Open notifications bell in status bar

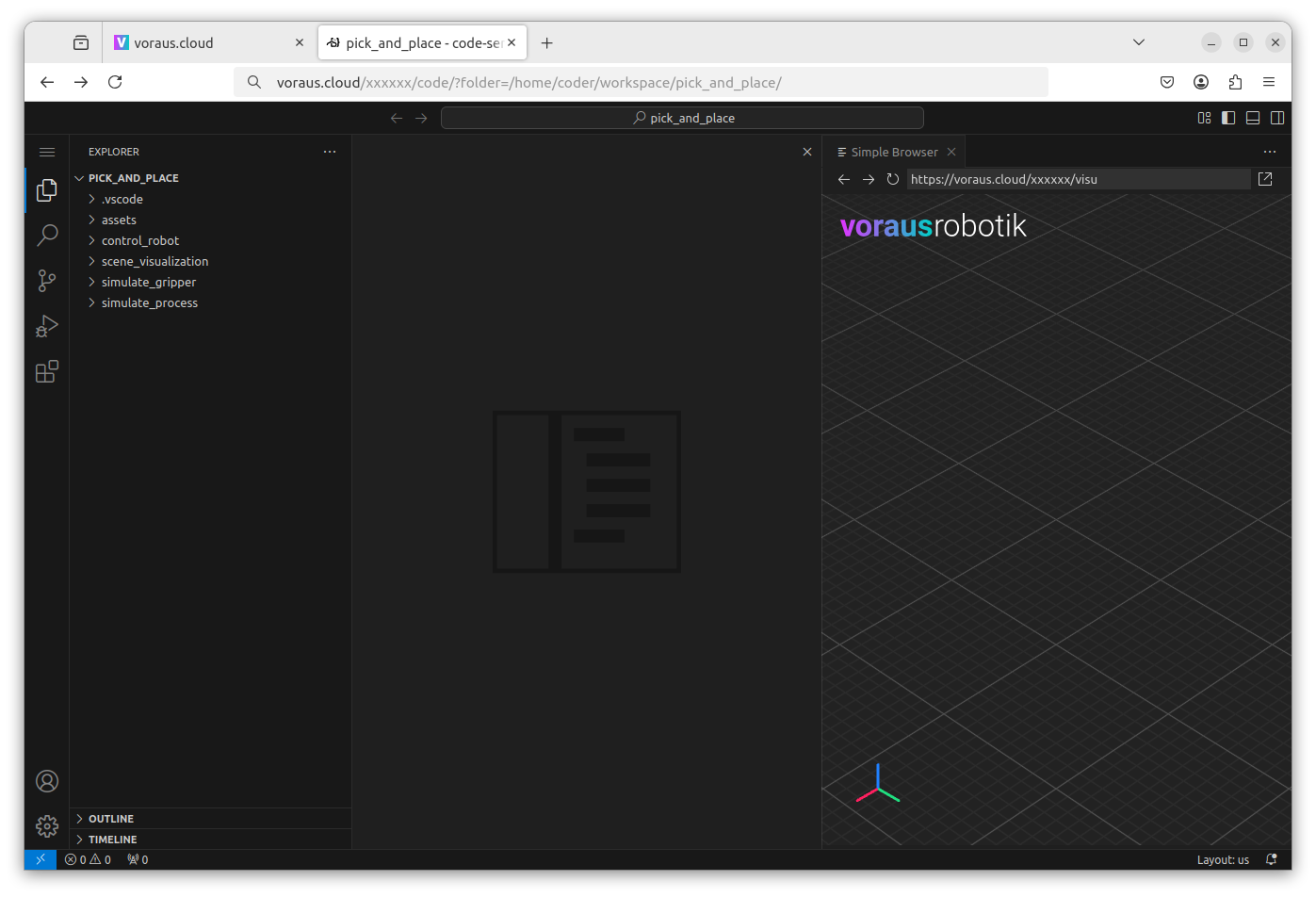(x=1272, y=859)
